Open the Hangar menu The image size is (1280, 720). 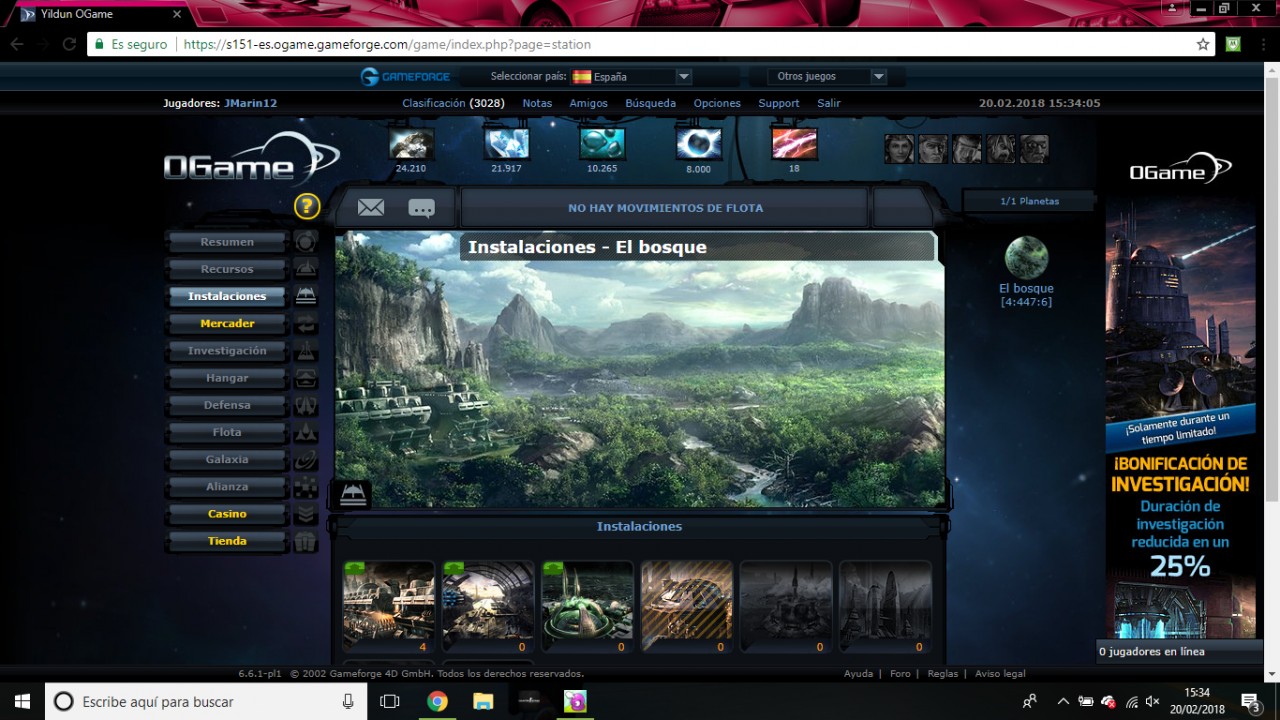(227, 378)
